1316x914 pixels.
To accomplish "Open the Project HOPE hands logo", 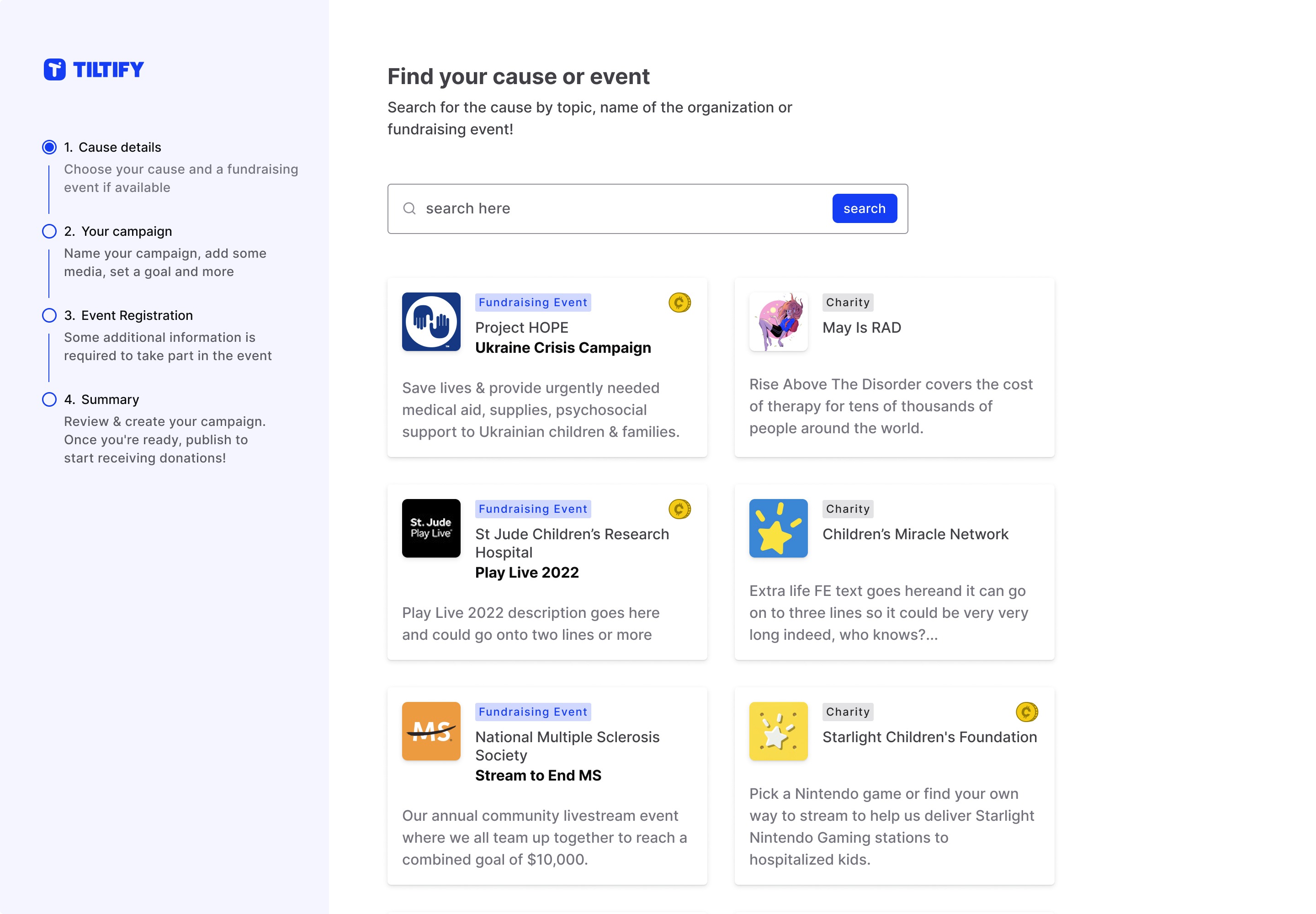I will point(431,322).
